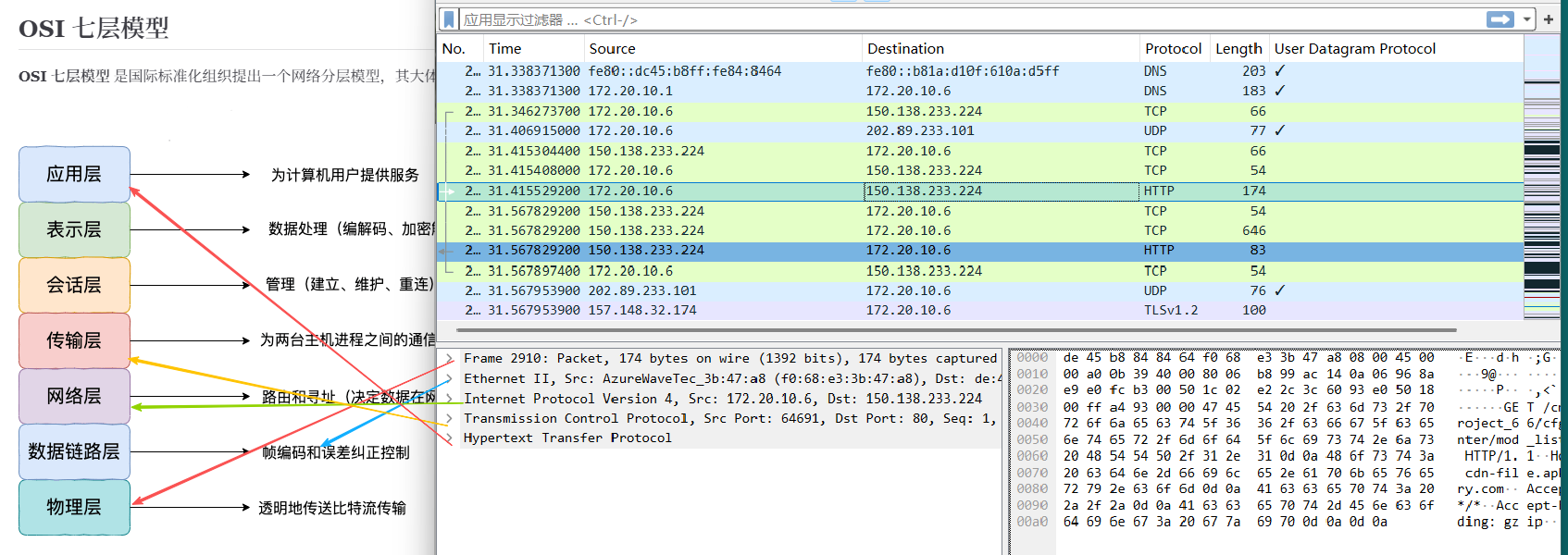Focus the display filter input field
The width and height of the screenshot is (1568, 555).
pyautogui.click(x=972, y=19)
